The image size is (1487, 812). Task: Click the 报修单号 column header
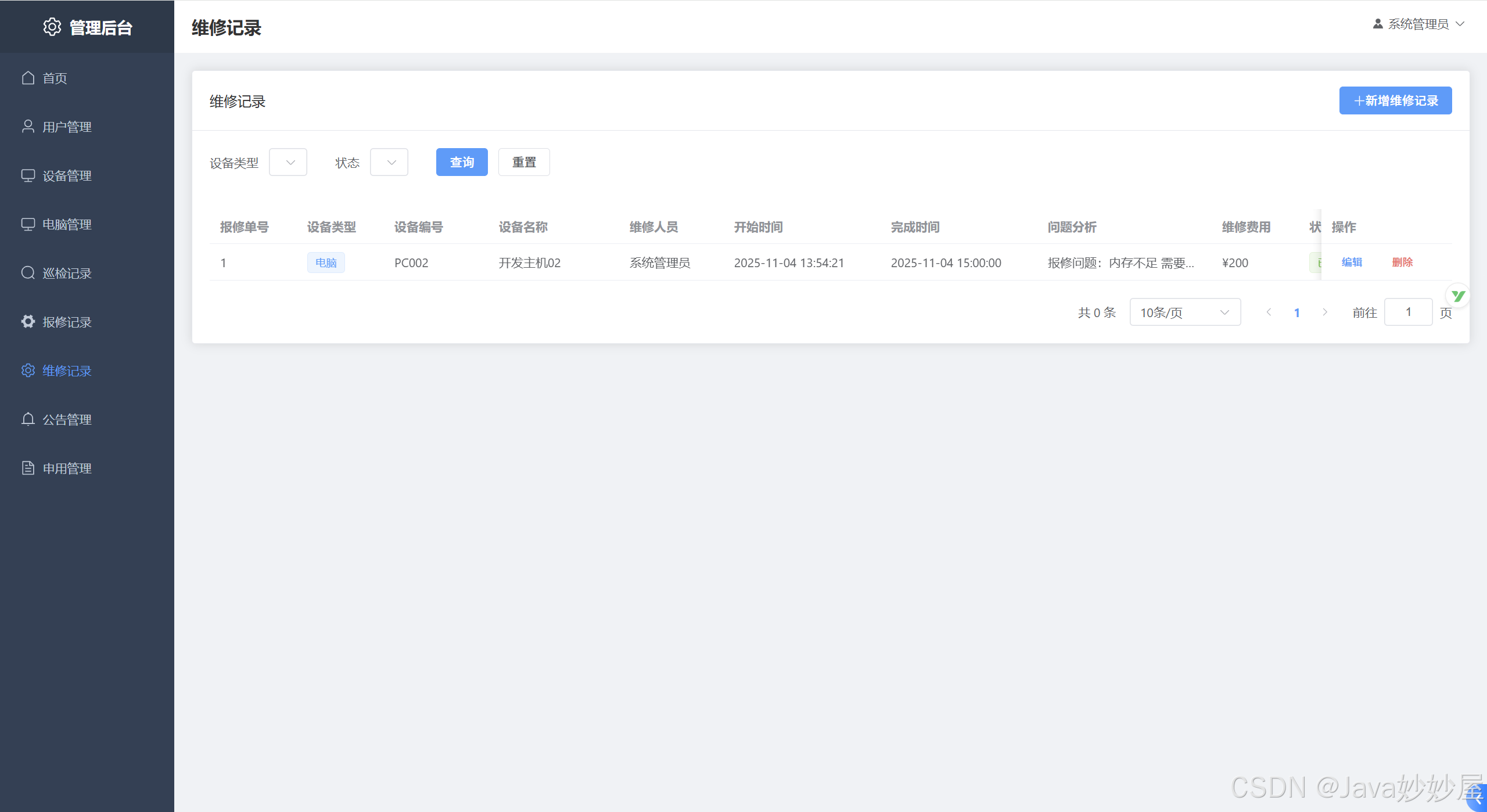[x=244, y=227]
